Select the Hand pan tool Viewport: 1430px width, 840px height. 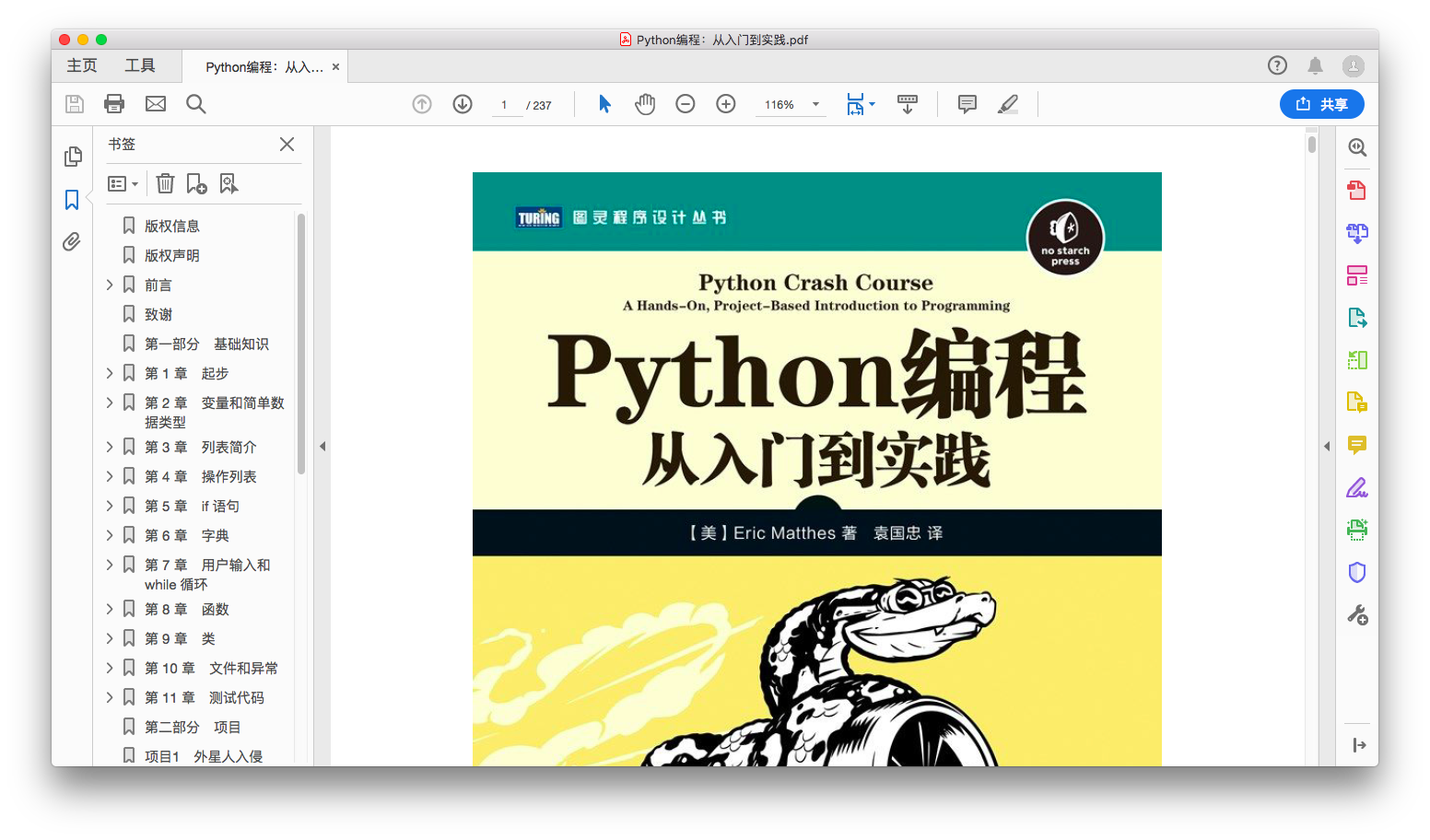645,104
